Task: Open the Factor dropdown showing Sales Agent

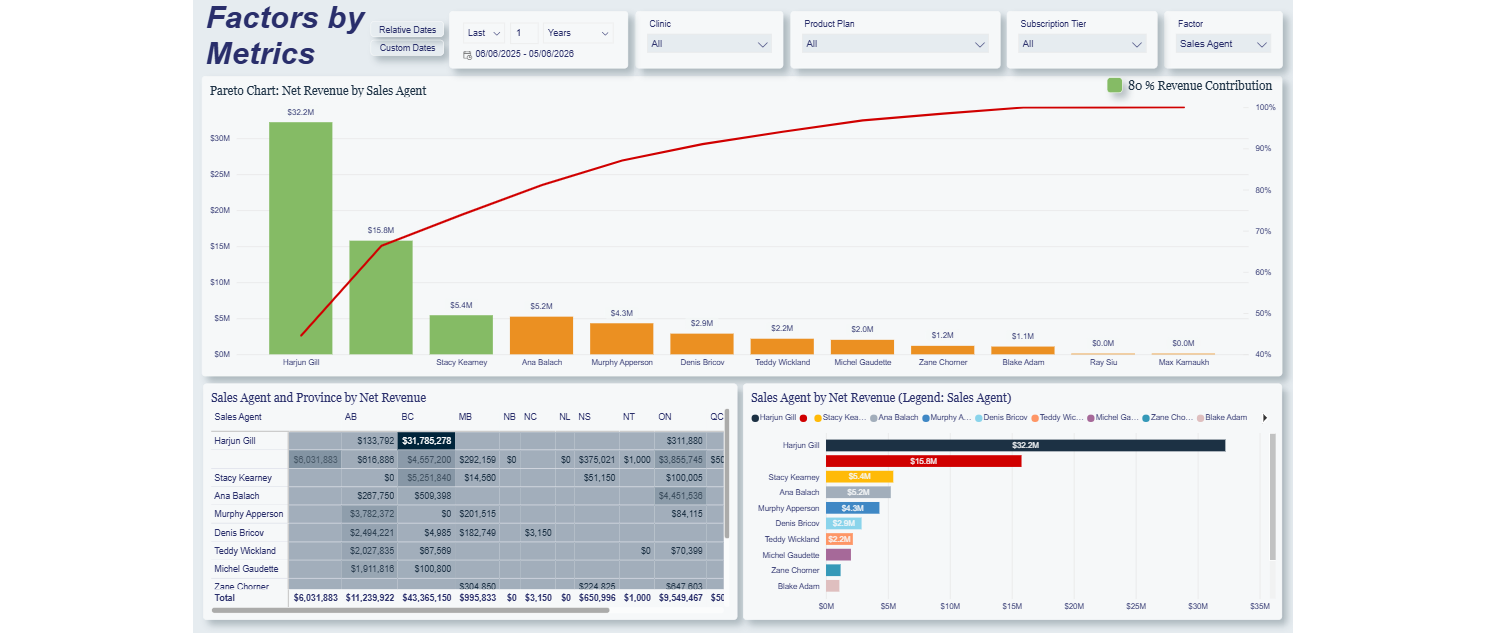Action: point(1223,44)
